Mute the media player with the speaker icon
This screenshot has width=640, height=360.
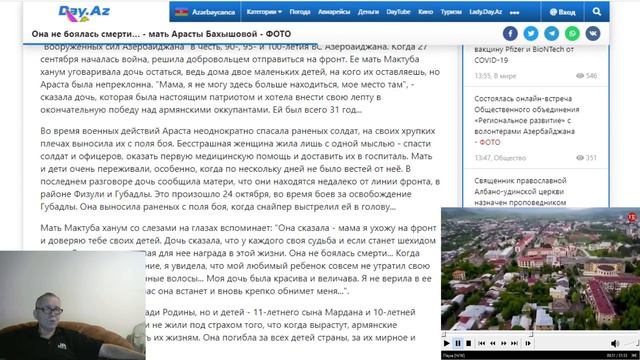point(615,343)
